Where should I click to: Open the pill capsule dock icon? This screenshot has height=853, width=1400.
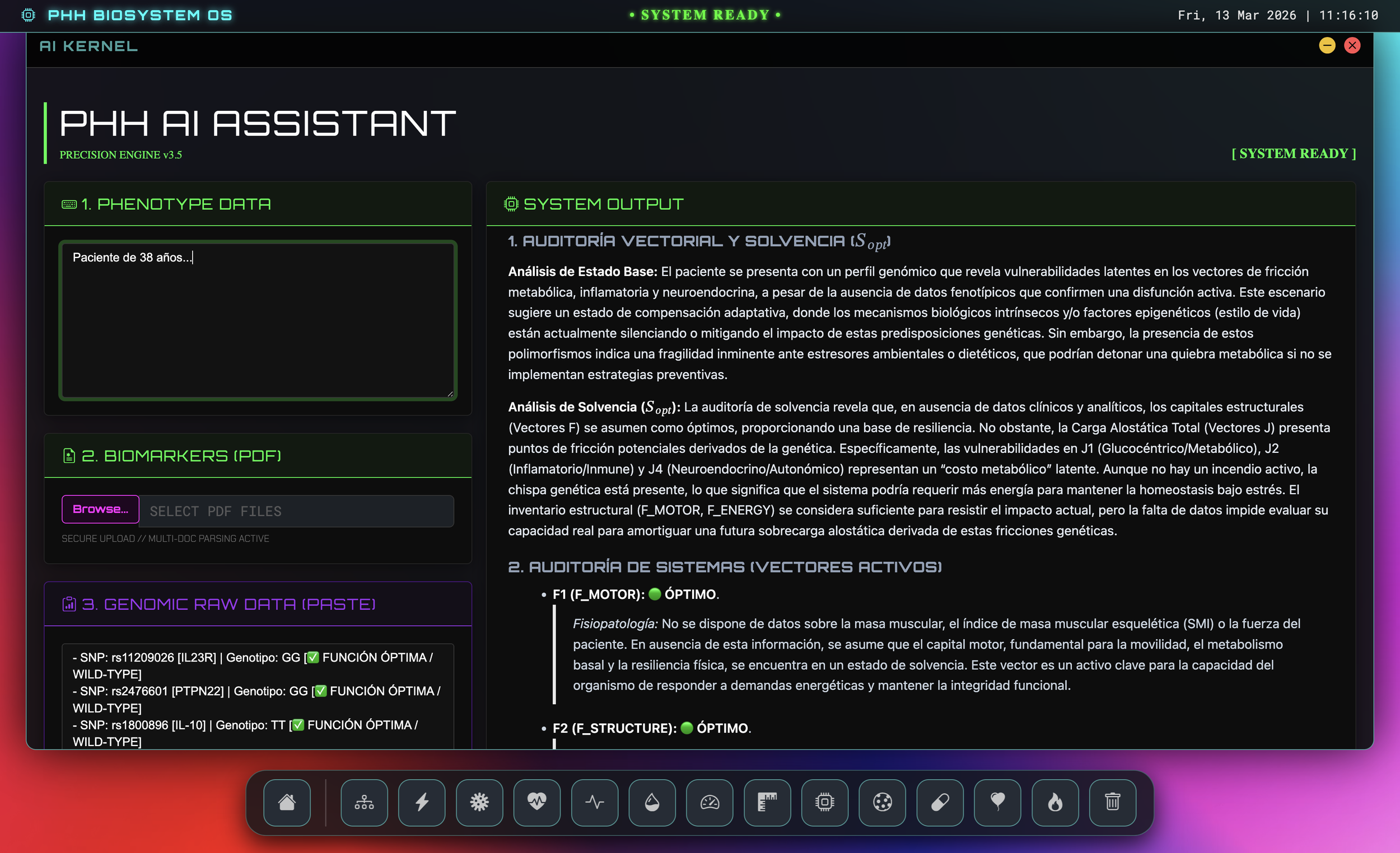click(940, 802)
